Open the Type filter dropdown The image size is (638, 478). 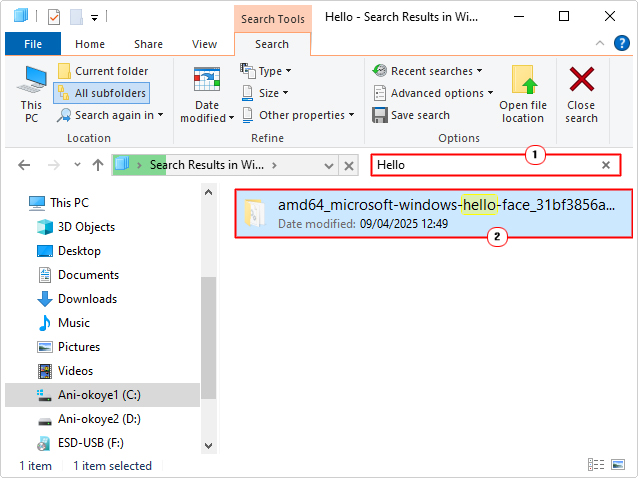(x=265, y=71)
